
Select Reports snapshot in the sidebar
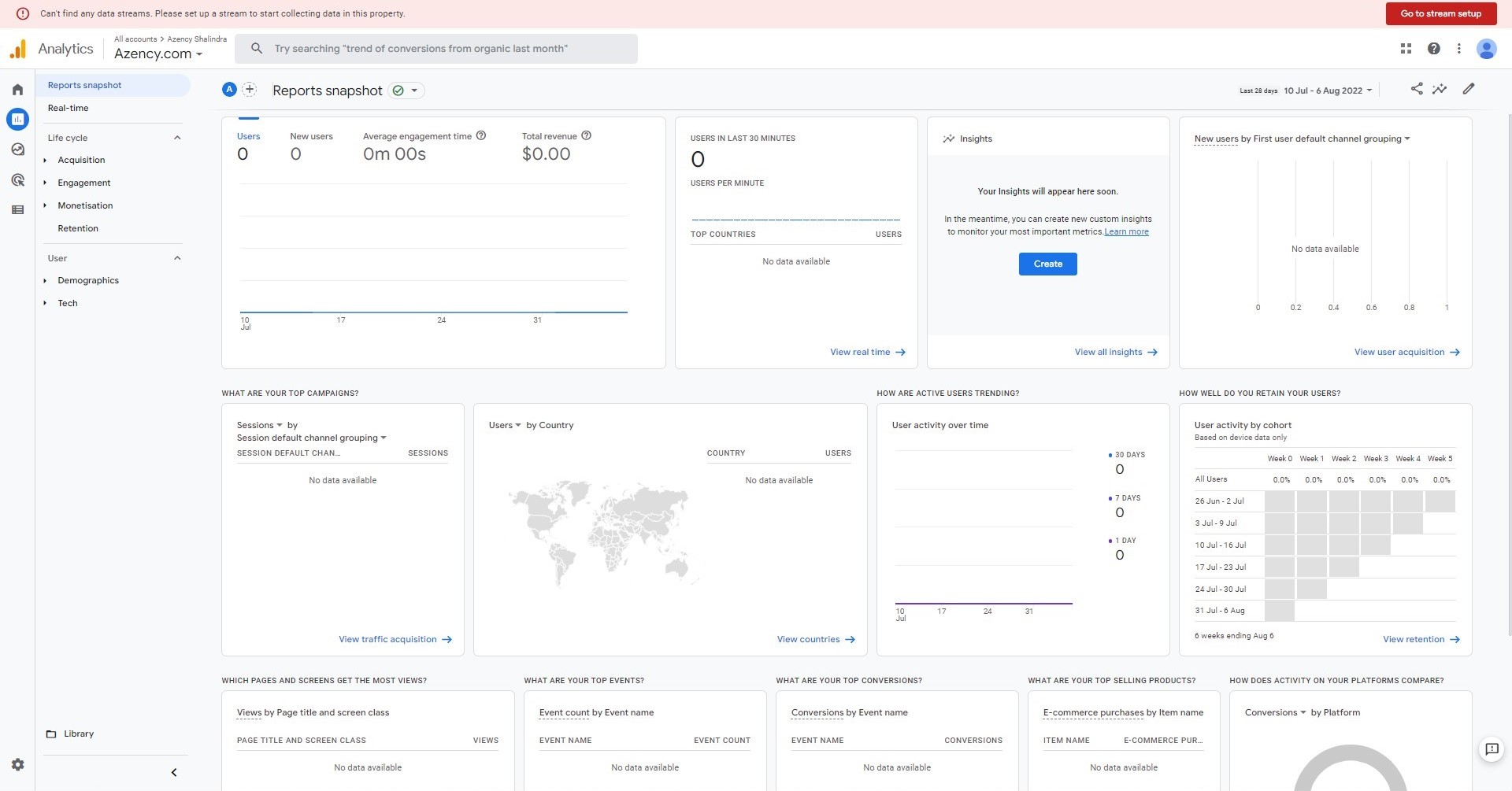point(113,85)
